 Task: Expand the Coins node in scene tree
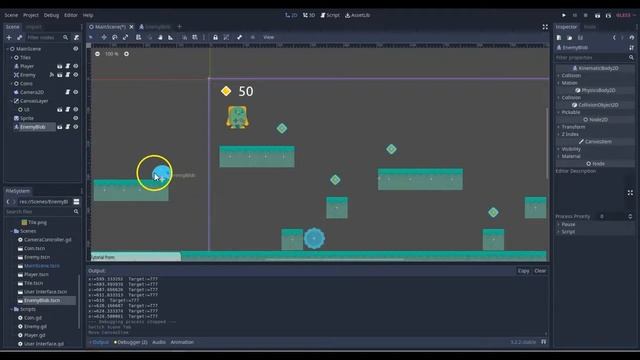(x=11, y=84)
